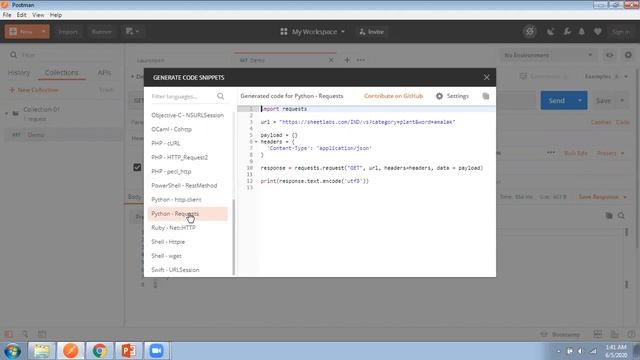Copy generated code to clipboard icon
Viewport: 640px width, 360px height.
click(485, 96)
